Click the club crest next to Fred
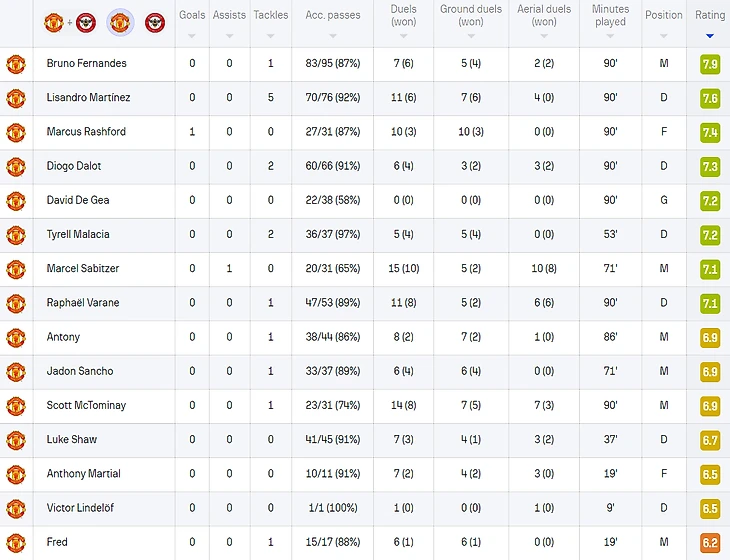 pos(15,542)
